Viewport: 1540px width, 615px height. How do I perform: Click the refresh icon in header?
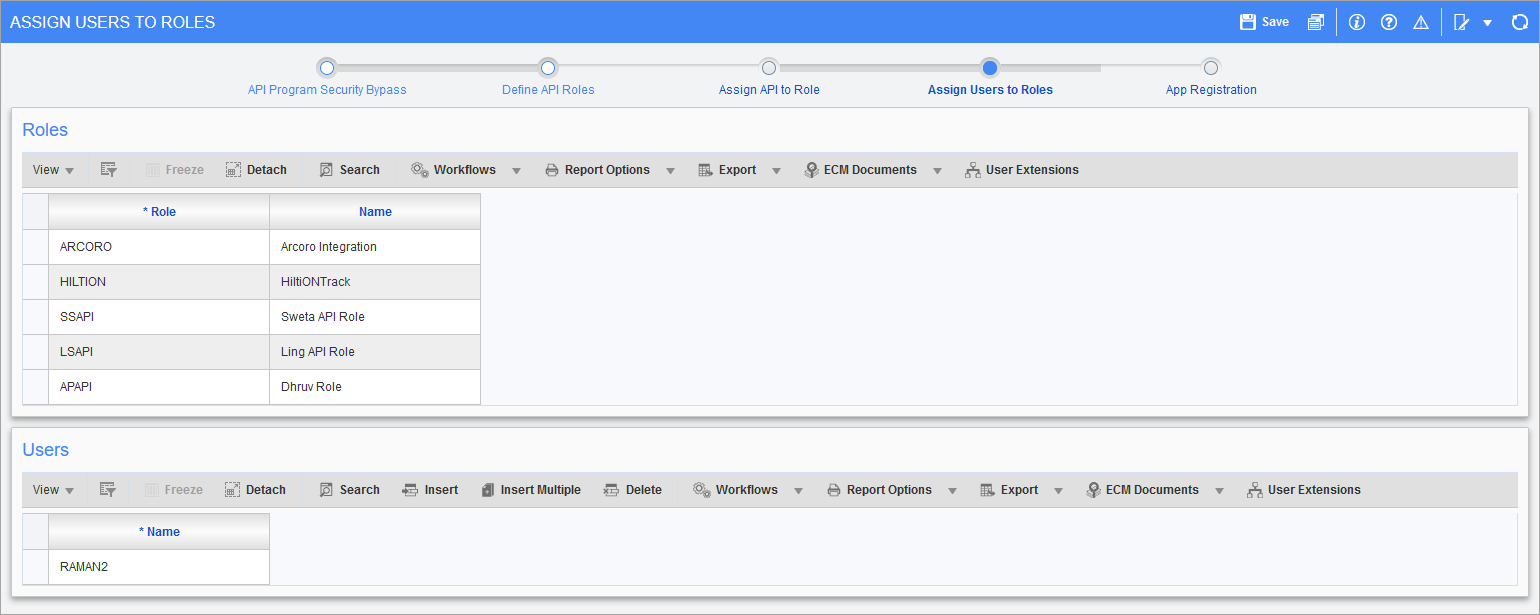pos(1519,22)
